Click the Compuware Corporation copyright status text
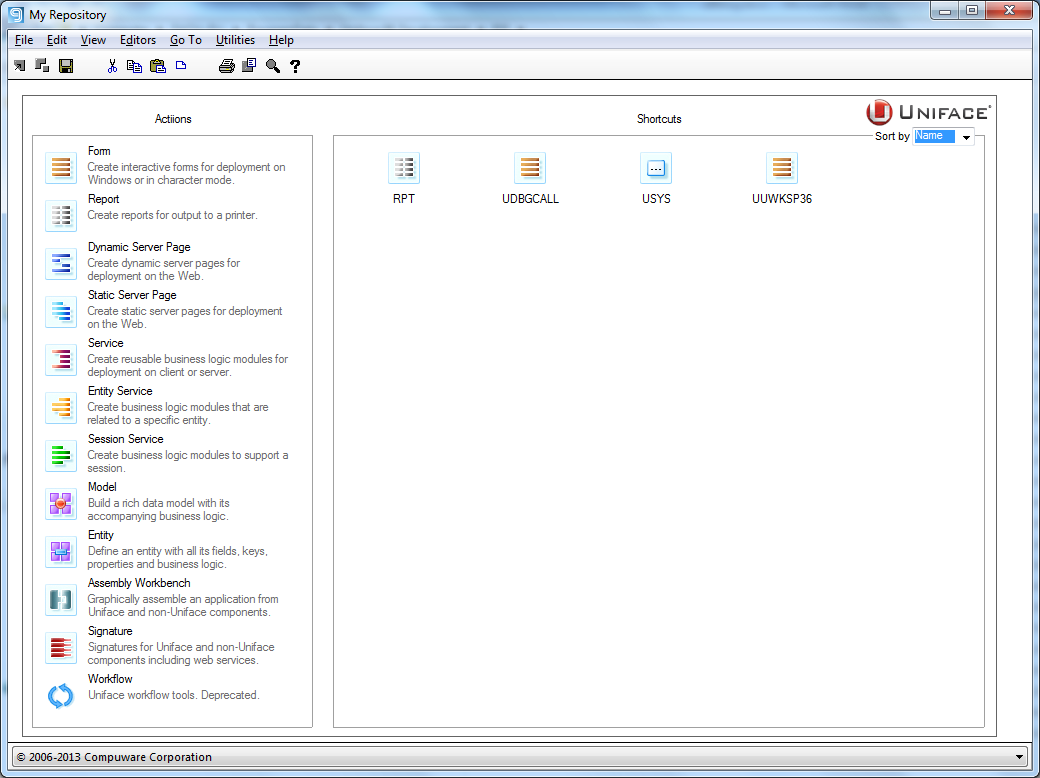Image resolution: width=1040 pixels, height=778 pixels. pos(114,757)
